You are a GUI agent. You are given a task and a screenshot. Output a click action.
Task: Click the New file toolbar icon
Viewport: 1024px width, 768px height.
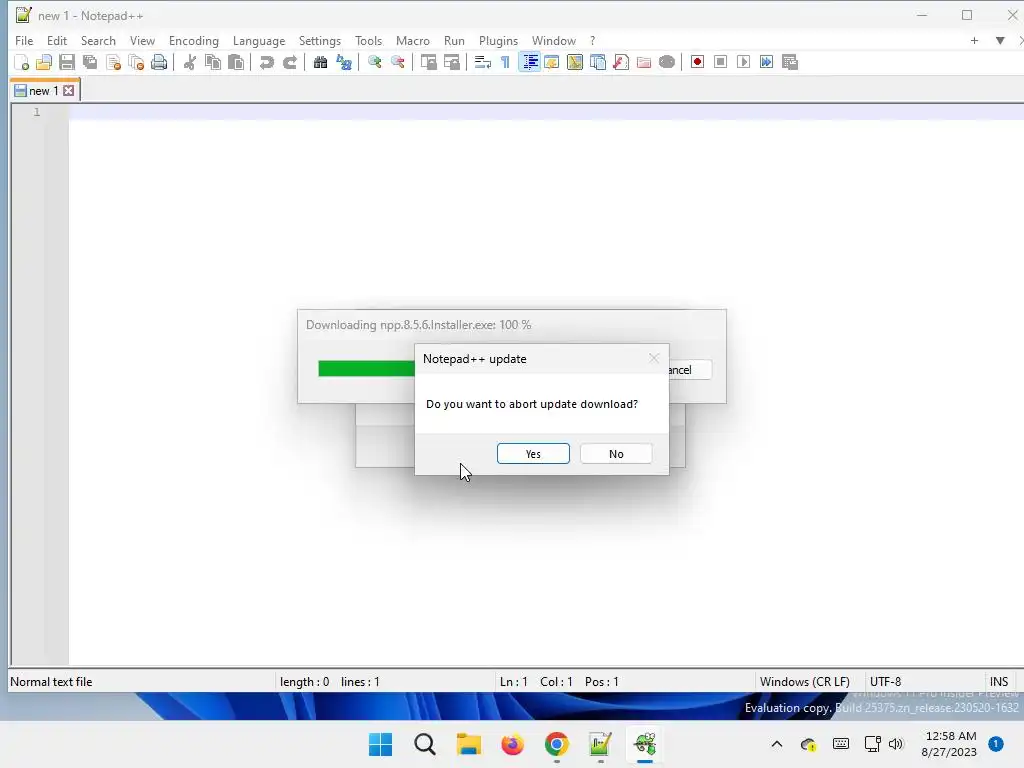click(x=21, y=62)
